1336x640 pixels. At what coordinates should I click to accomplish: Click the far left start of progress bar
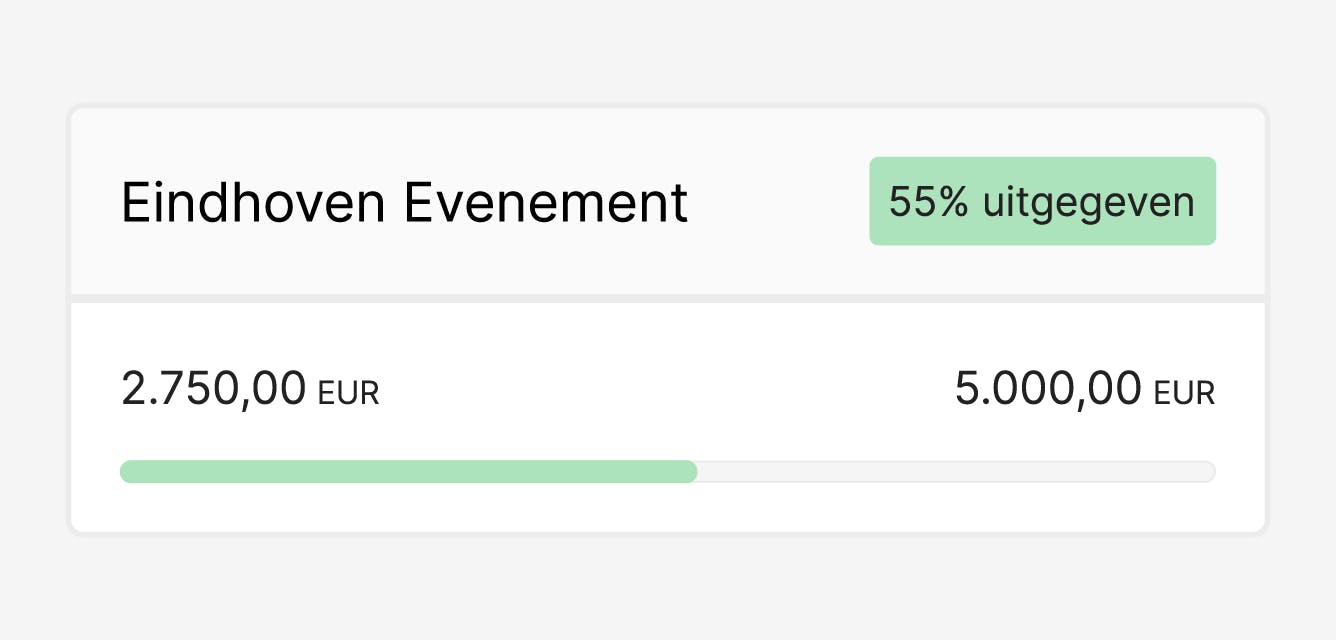pyautogui.click(x=127, y=472)
